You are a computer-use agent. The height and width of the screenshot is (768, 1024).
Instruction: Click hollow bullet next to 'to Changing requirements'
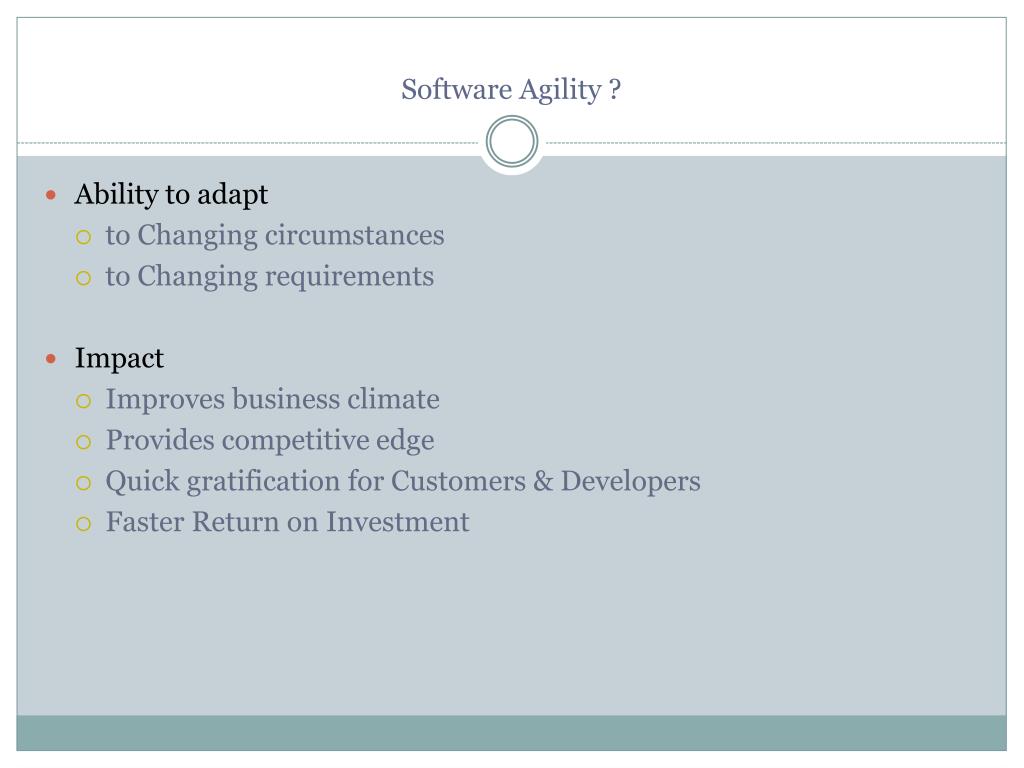(x=83, y=278)
